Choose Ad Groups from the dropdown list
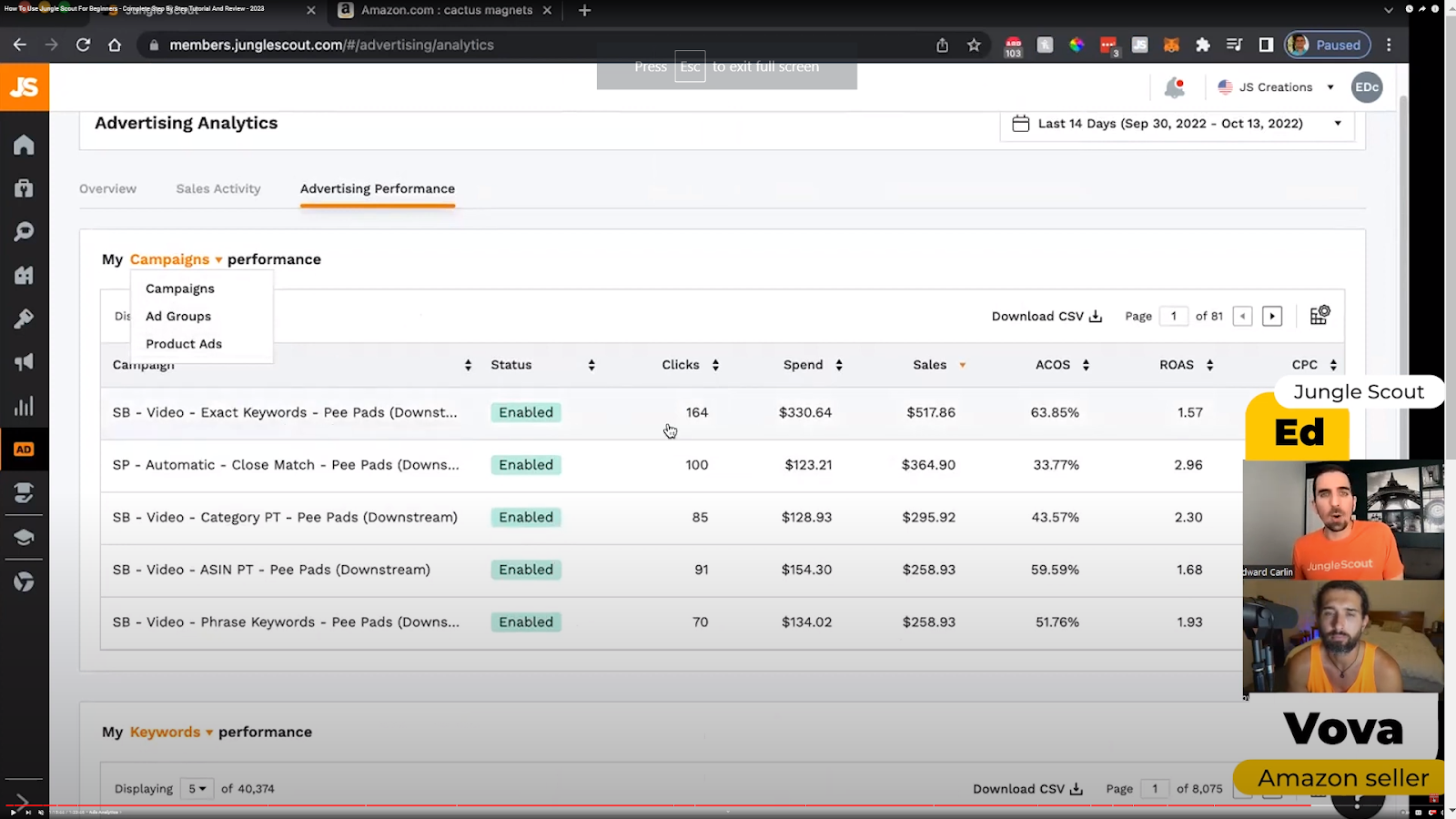This screenshot has width=1456, height=819. pos(178,317)
